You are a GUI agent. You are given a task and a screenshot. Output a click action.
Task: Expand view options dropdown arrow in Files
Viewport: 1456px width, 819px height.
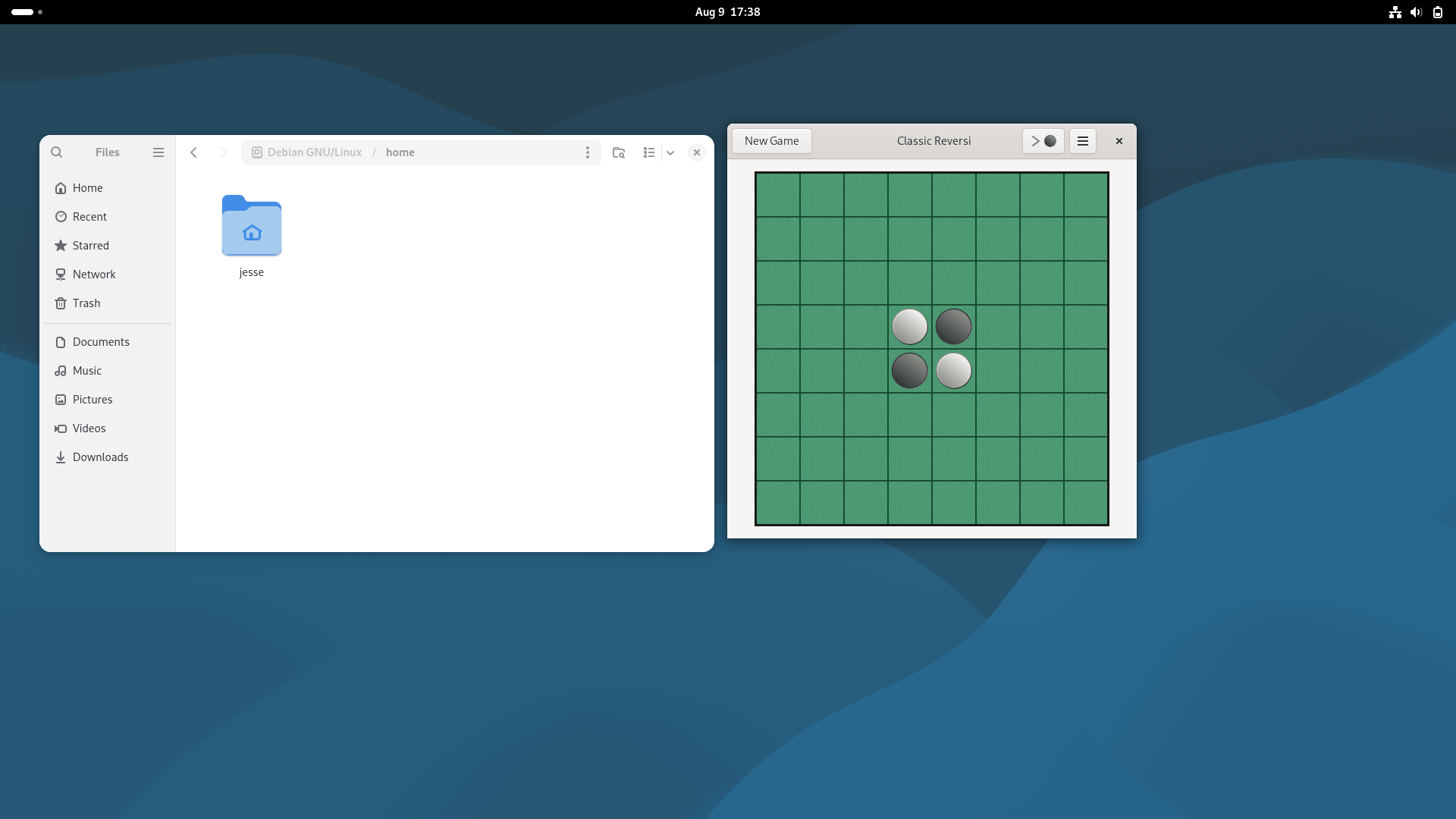pos(670,152)
